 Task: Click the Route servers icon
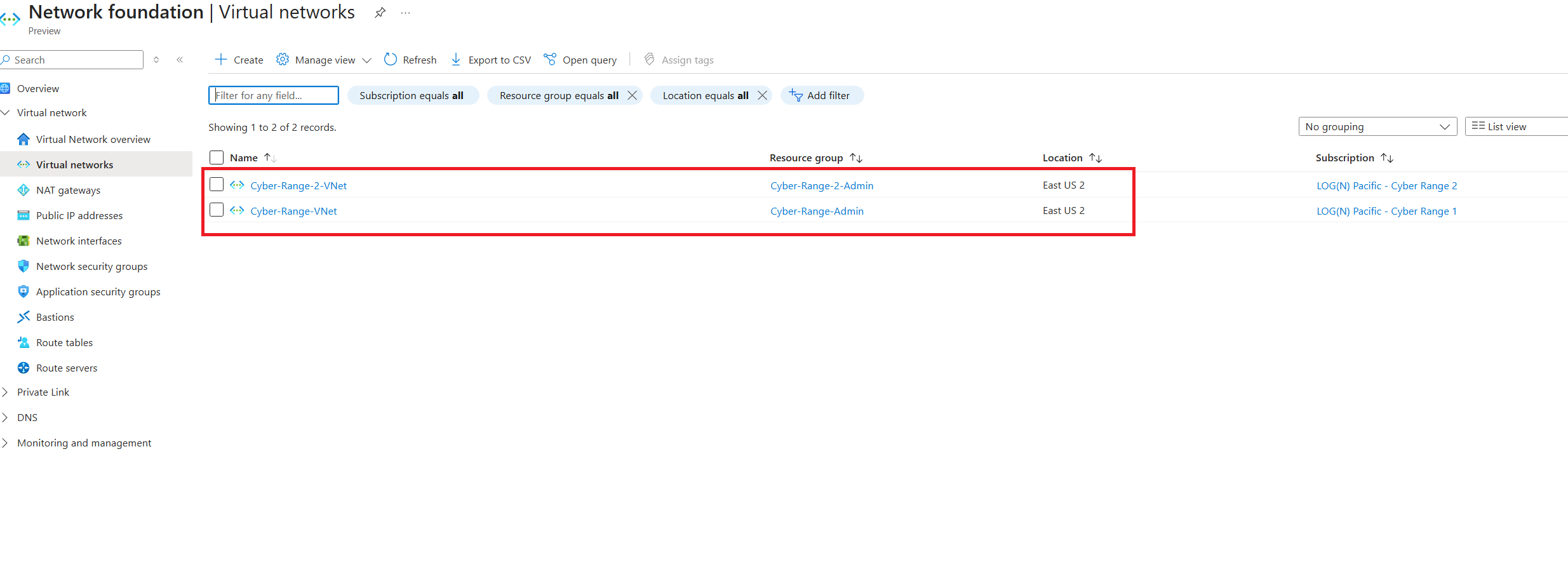pos(23,368)
